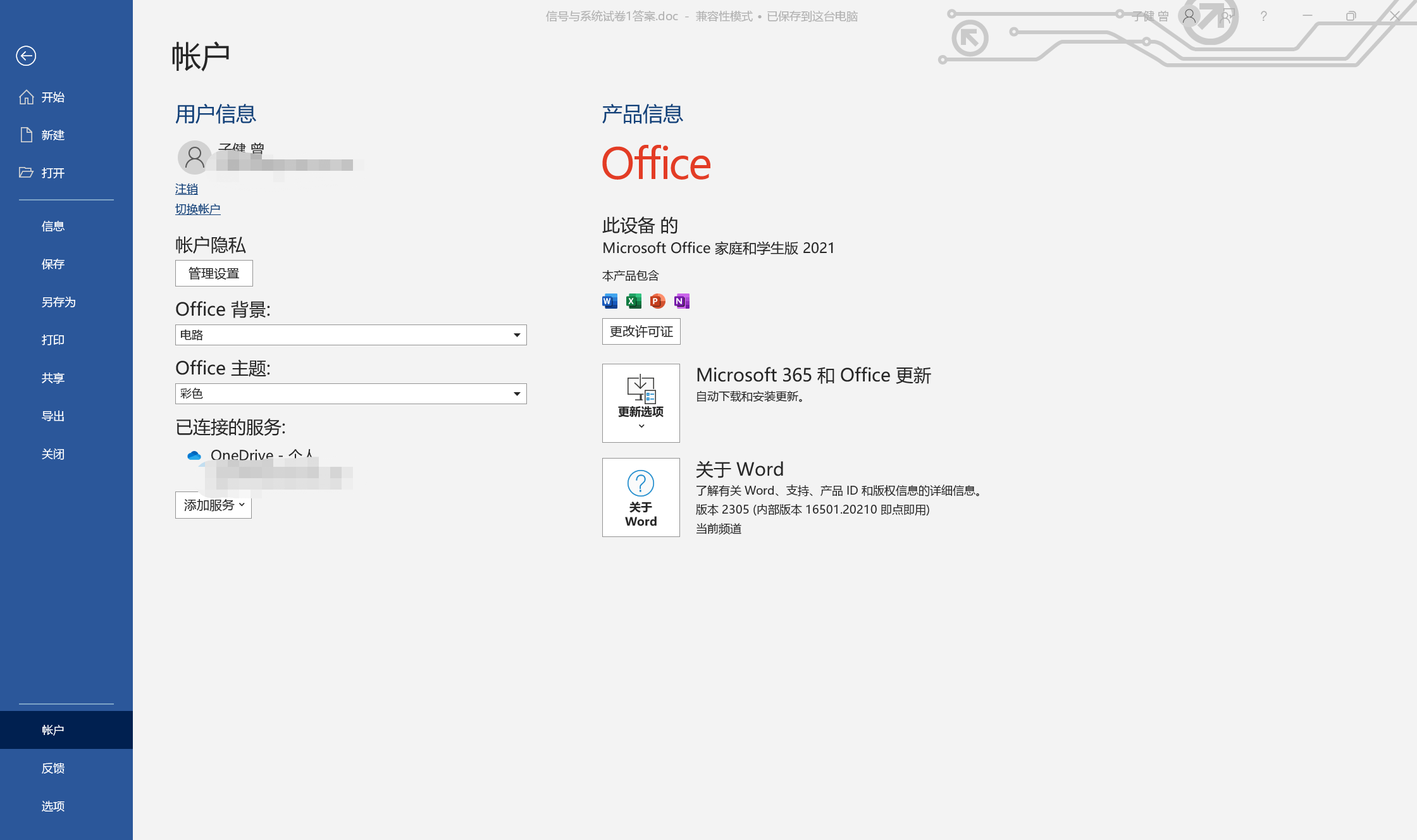Click the Excel app icon
The image size is (1417, 840).
(x=633, y=301)
